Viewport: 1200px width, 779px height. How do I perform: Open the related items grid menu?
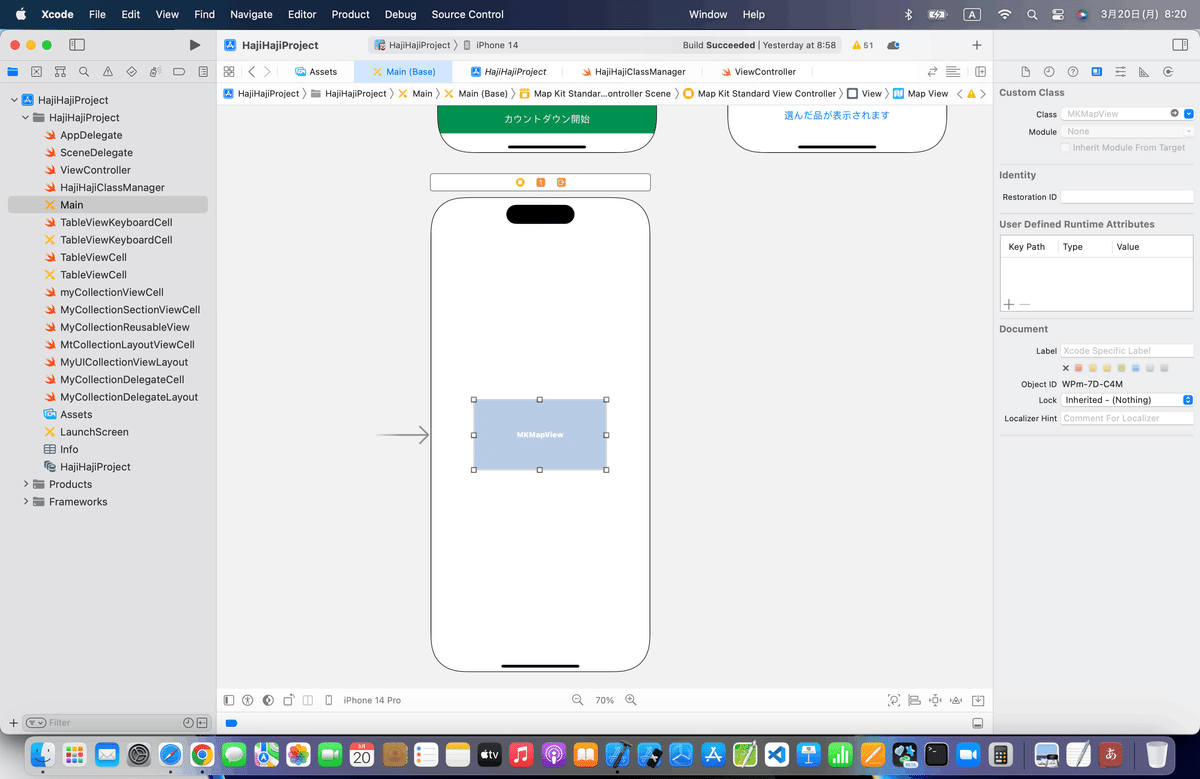tap(229, 72)
